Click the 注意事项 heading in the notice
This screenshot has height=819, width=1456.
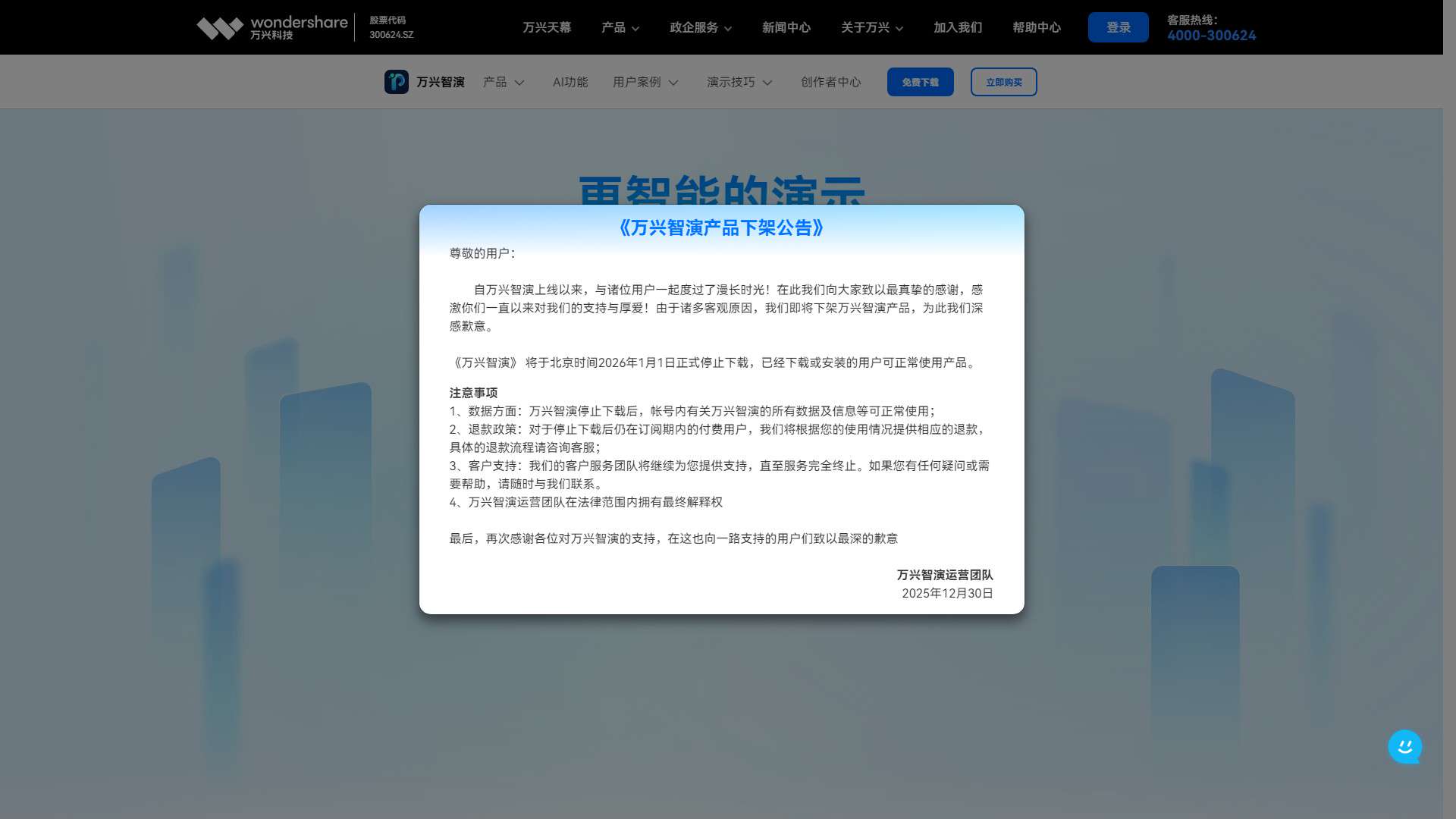(x=473, y=393)
